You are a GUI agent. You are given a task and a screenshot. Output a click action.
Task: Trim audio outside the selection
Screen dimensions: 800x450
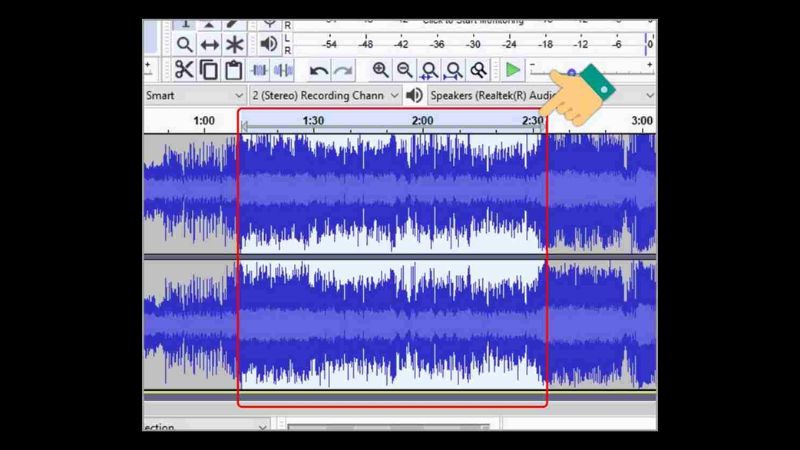259,70
